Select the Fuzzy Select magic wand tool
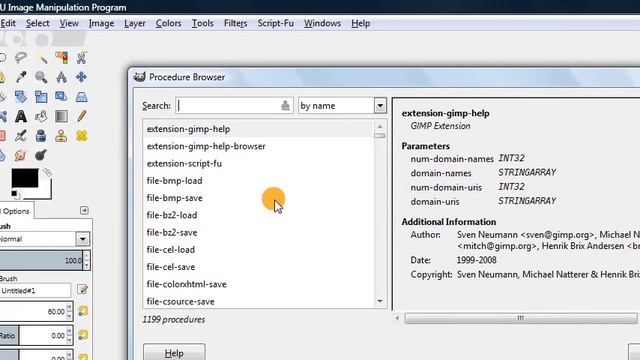The image size is (640, 360). tap(41, 58)
